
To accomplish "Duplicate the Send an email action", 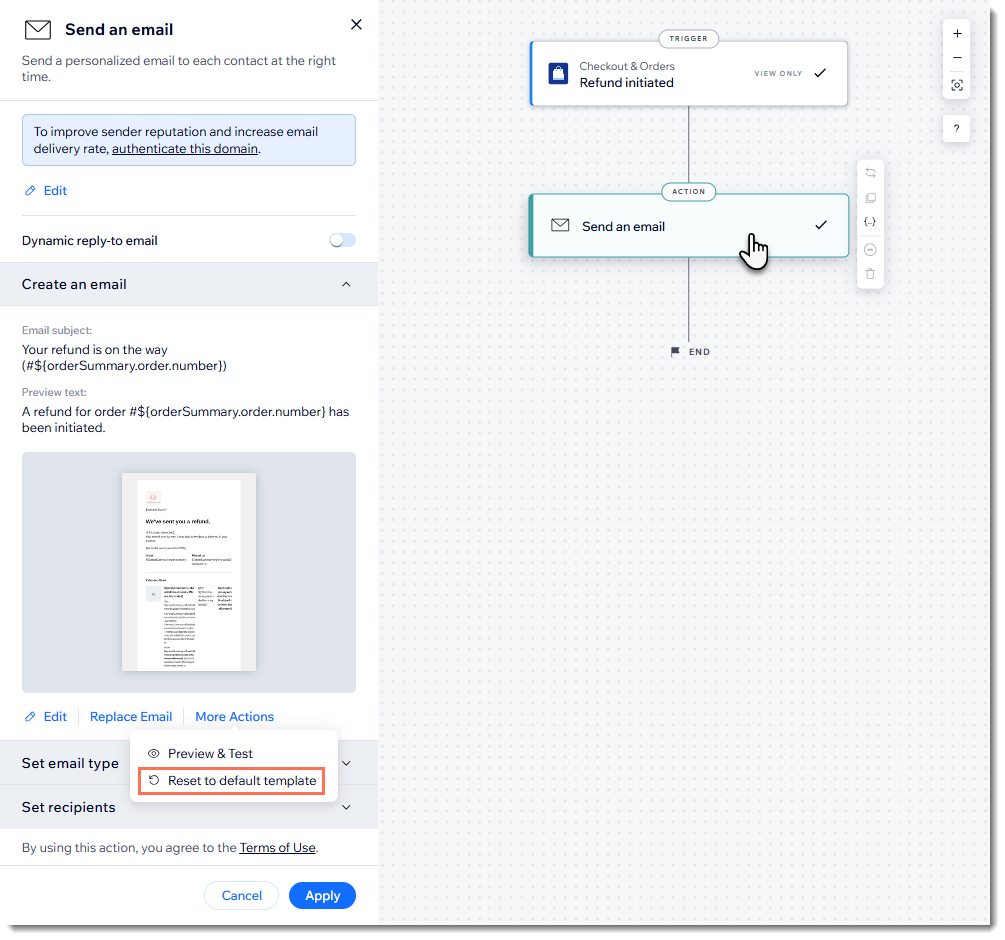I will click(x=870, y=199).
